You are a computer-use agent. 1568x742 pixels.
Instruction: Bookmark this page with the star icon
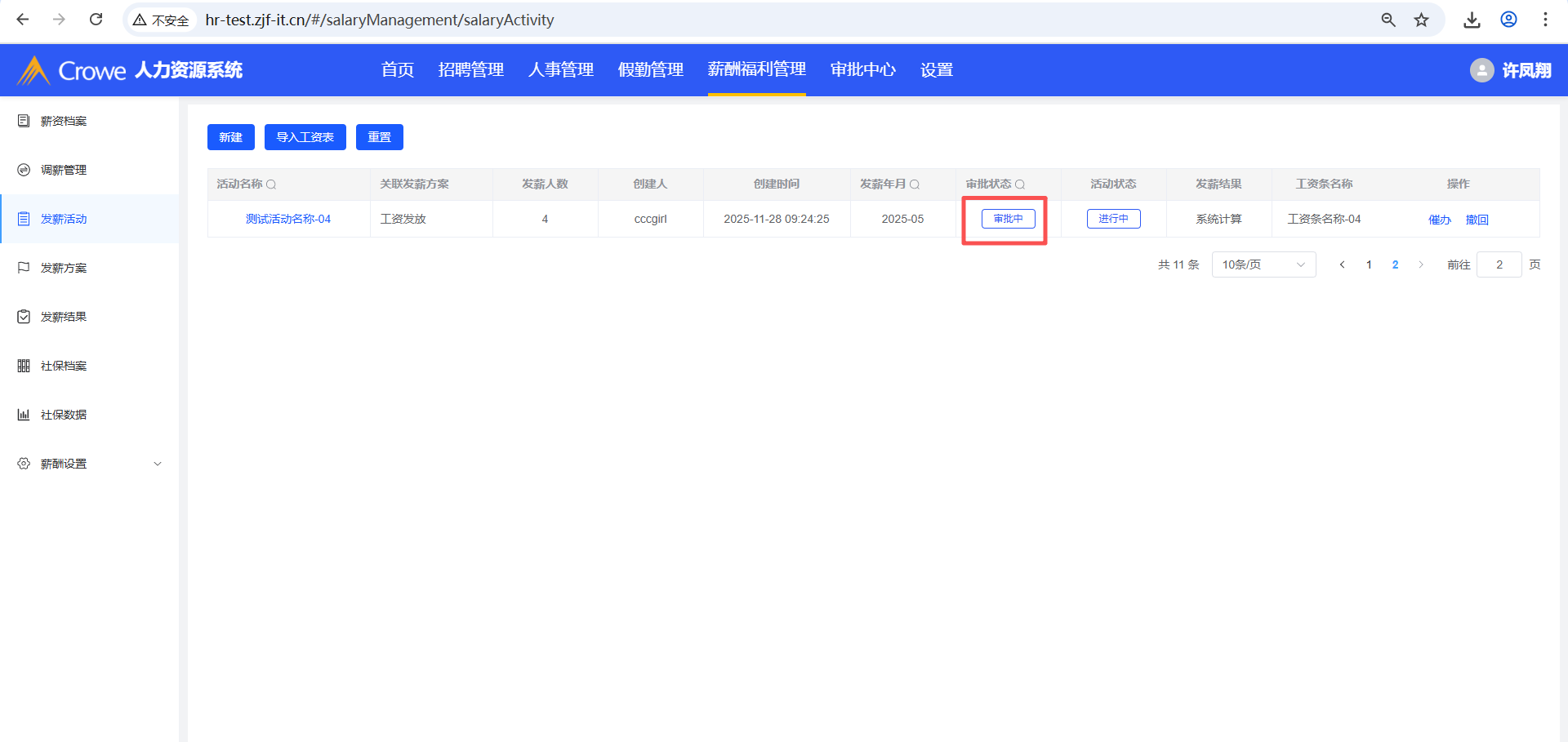(1422, 20)
